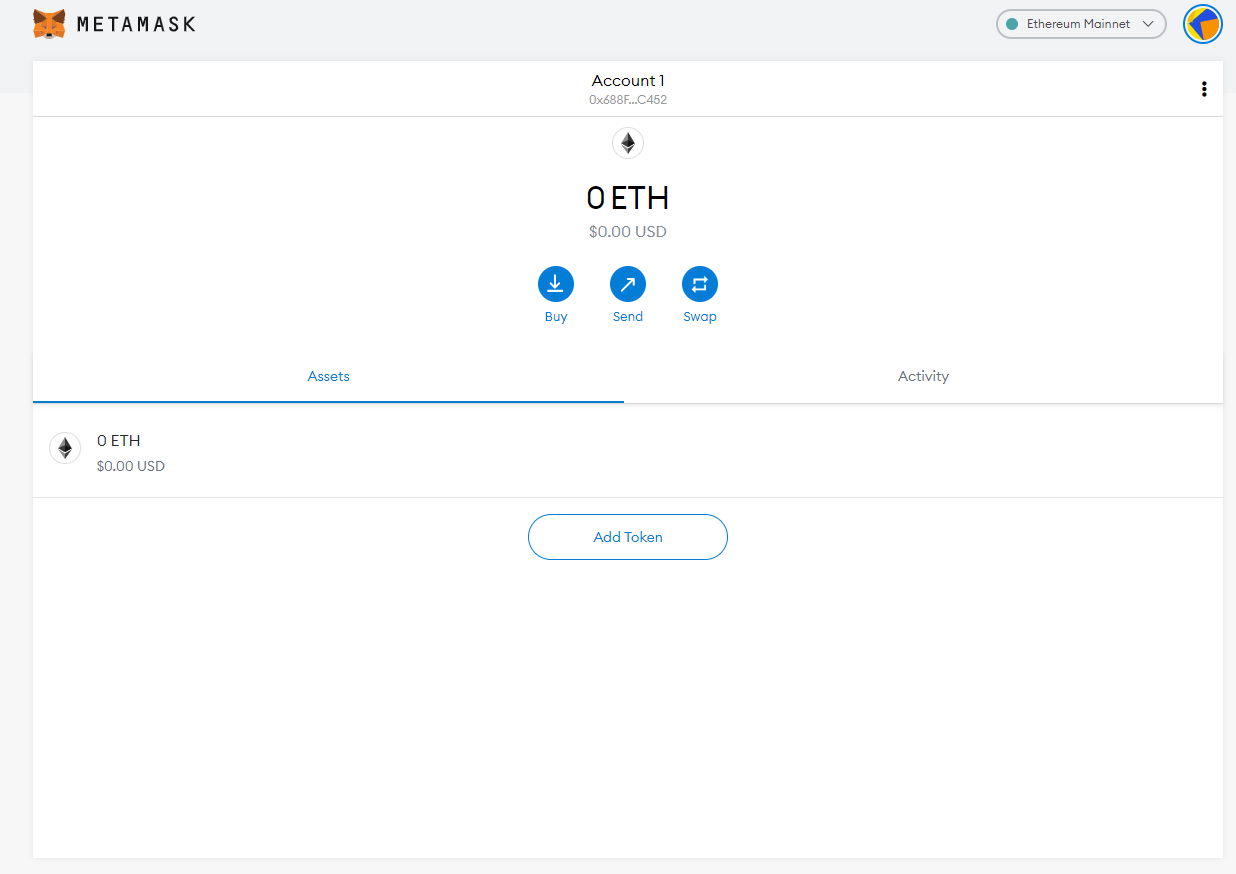Click the Add Token button
The width and height of the screenshot is (1236, 874).
click(628, 537)
